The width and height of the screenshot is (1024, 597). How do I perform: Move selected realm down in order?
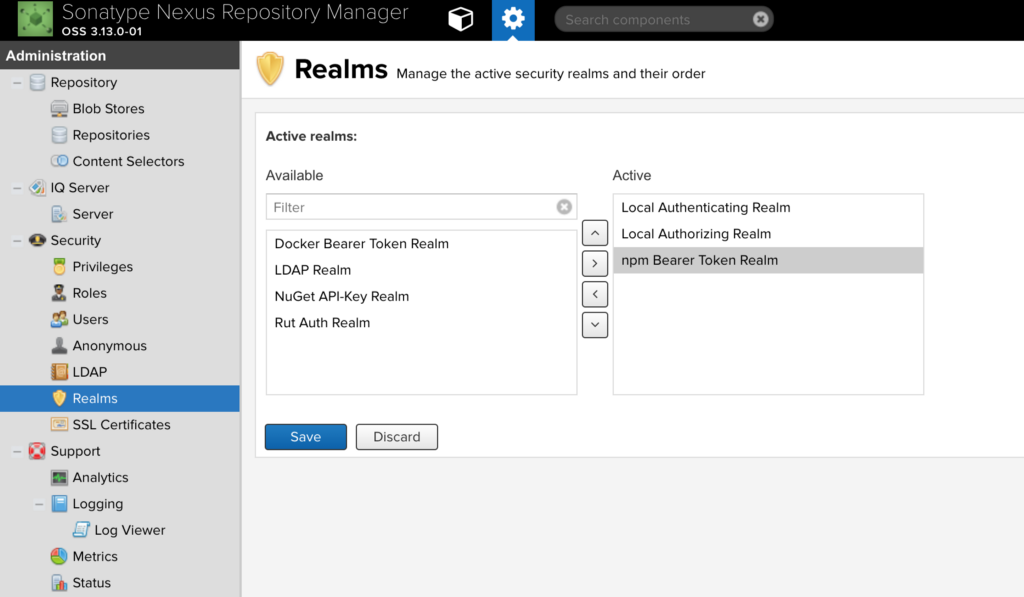click(x=595, y=324)
